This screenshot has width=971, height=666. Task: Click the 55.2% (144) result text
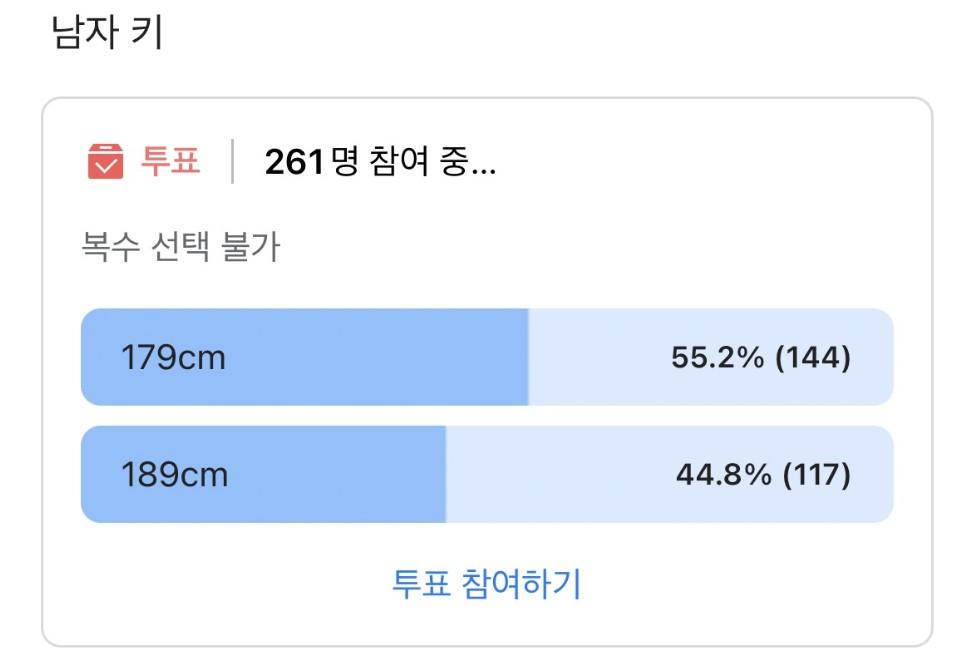pyautogui.click(x=761, y=357)
